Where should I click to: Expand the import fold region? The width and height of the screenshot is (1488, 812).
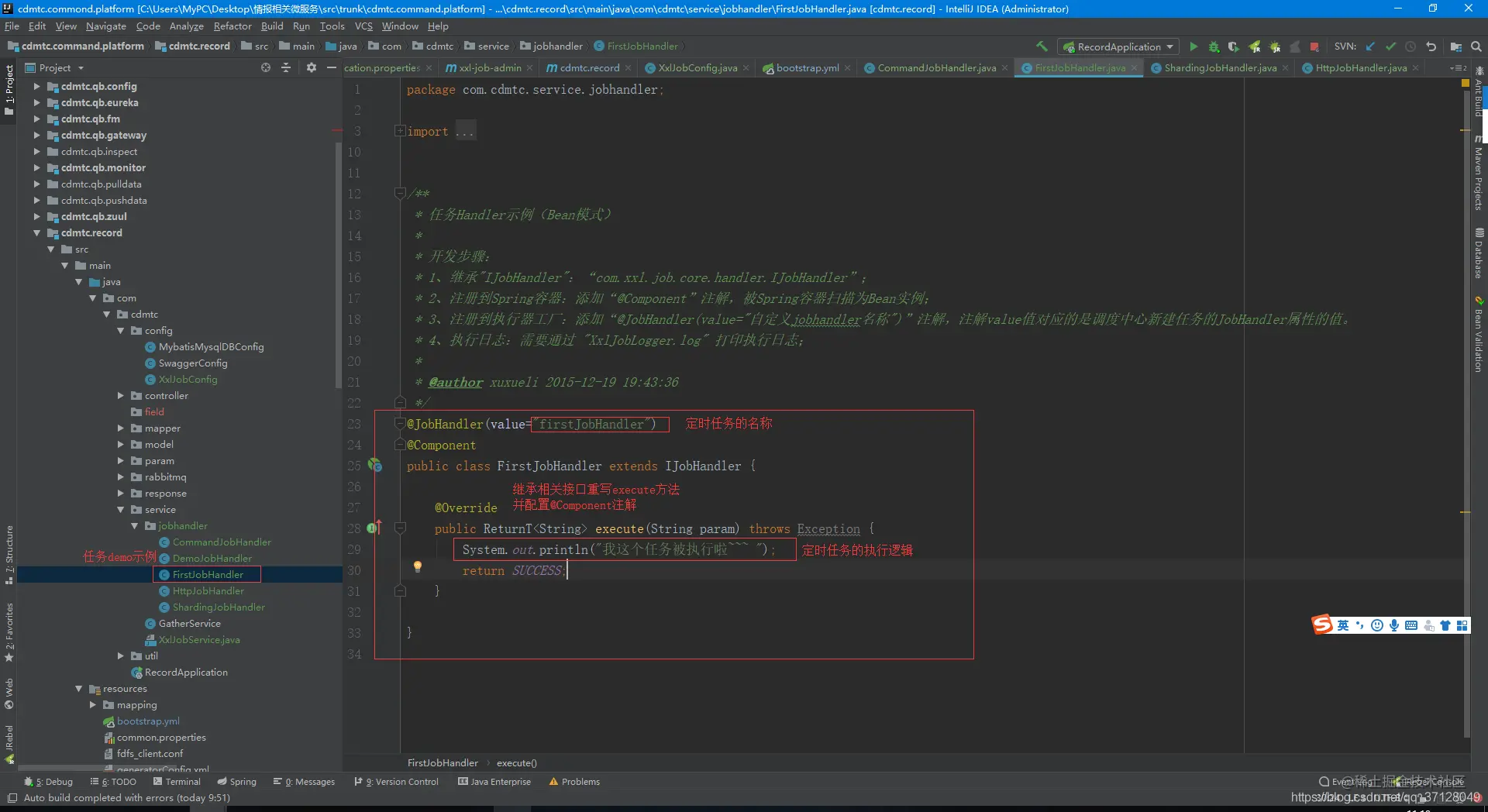coord(400,131)
